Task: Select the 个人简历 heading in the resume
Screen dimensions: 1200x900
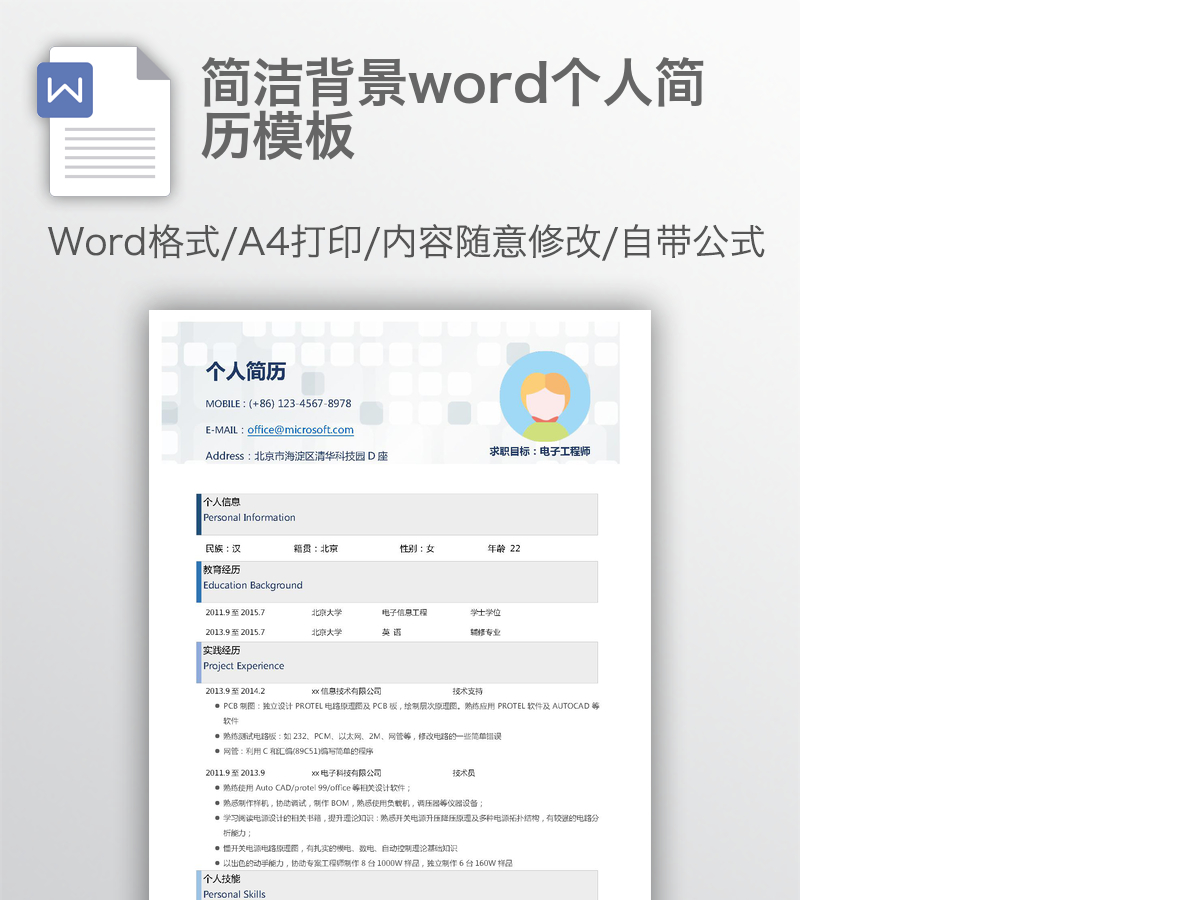Action: point(246,372)
